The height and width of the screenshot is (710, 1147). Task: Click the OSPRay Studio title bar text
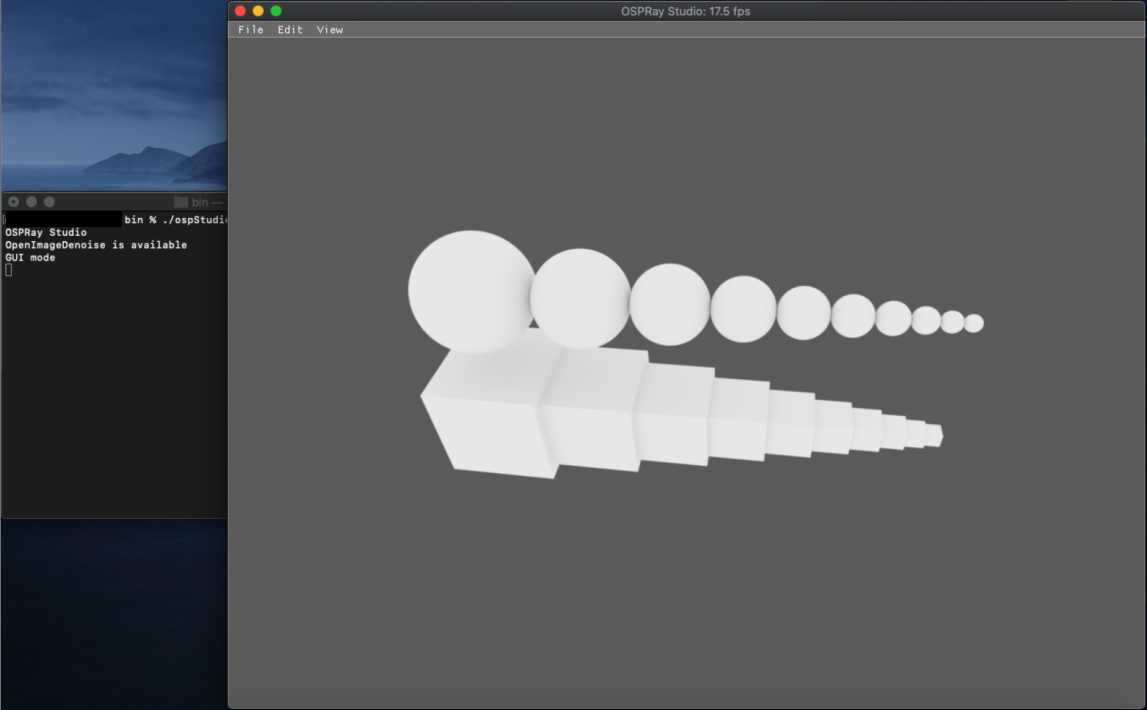tap(685, 11)
